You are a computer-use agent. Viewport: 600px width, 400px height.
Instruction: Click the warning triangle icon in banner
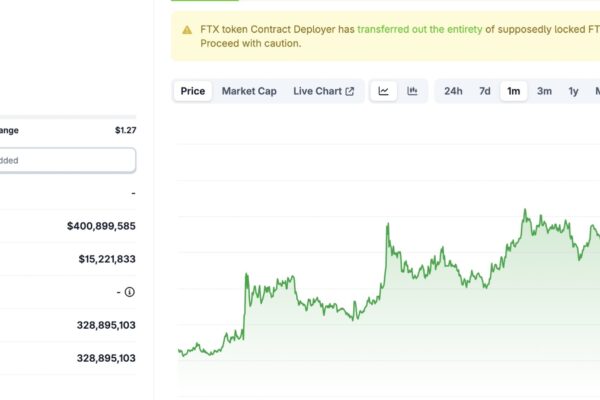(187, 30)
